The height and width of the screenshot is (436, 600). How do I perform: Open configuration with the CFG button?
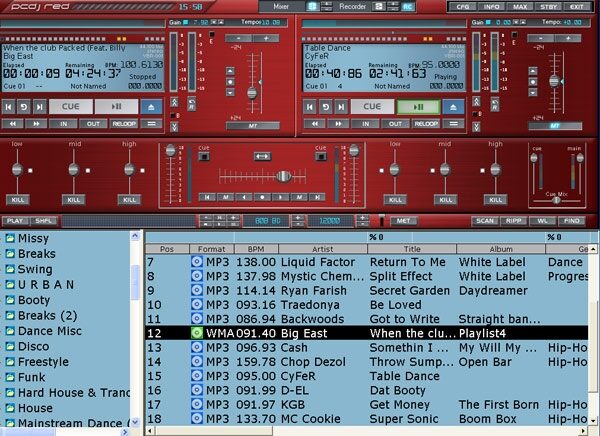click(463, 7)
